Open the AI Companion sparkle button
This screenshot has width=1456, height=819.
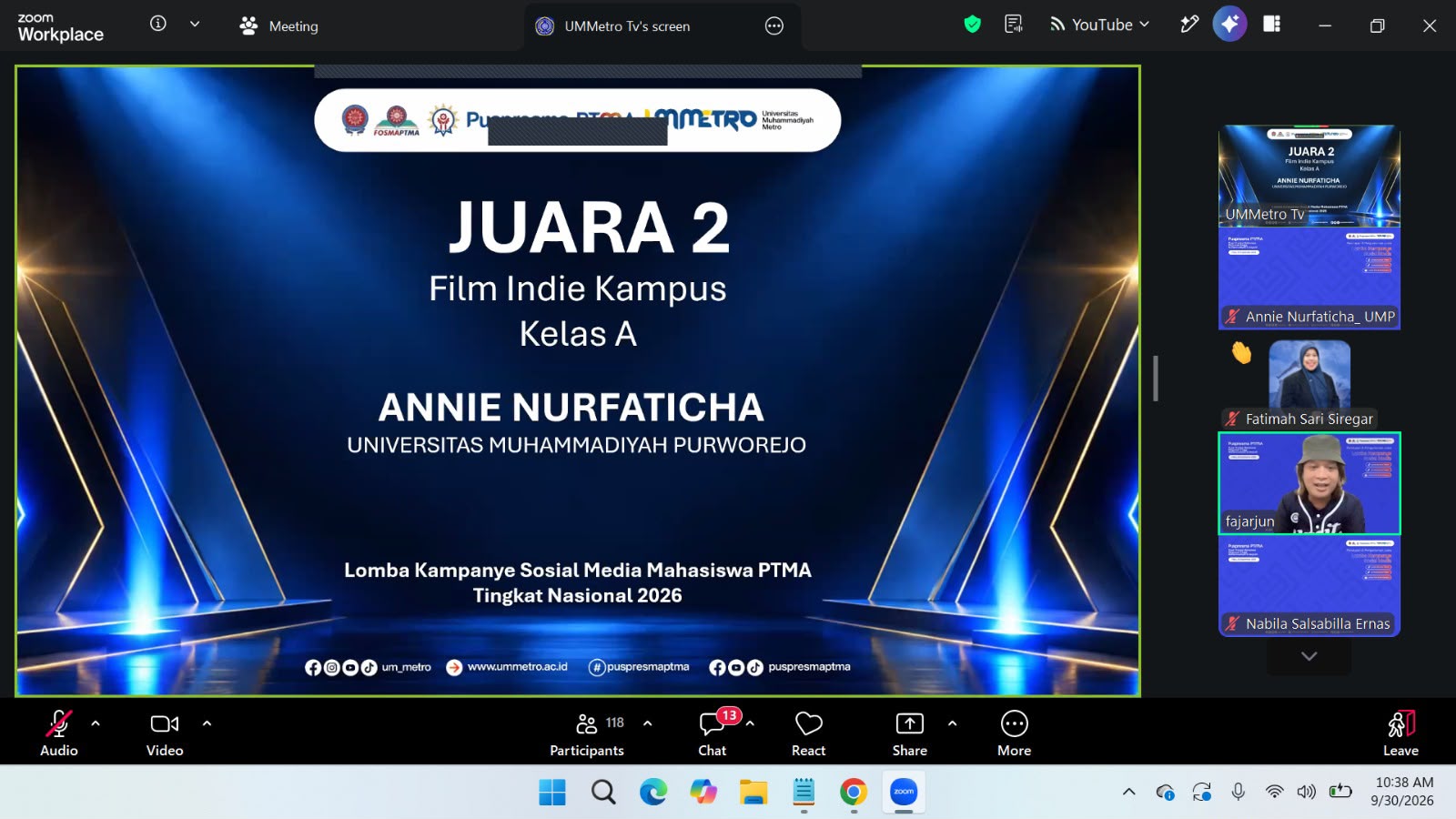coord(1229,25)
